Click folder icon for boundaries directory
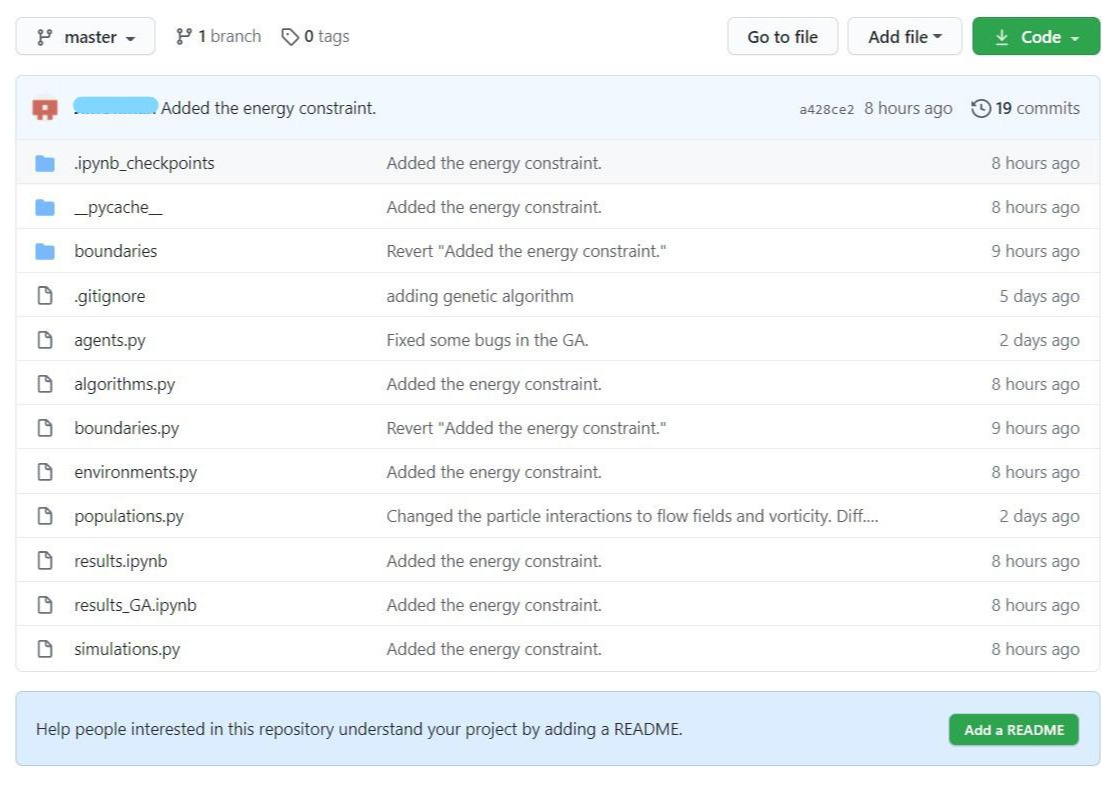 [45, 252]
